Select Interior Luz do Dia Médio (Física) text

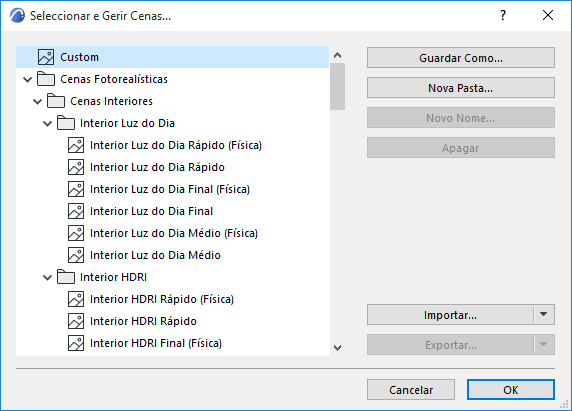click(x=174, y=233)
